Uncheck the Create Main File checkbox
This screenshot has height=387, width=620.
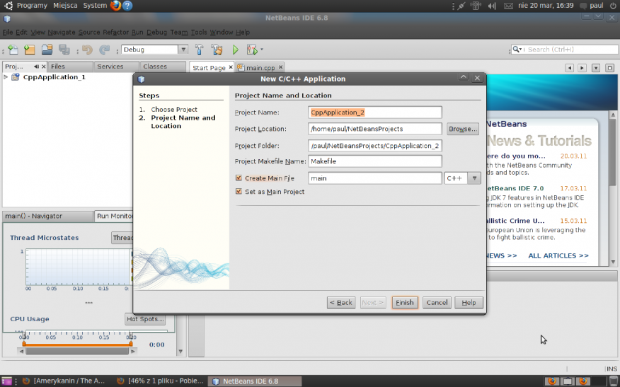pos(238,178)
